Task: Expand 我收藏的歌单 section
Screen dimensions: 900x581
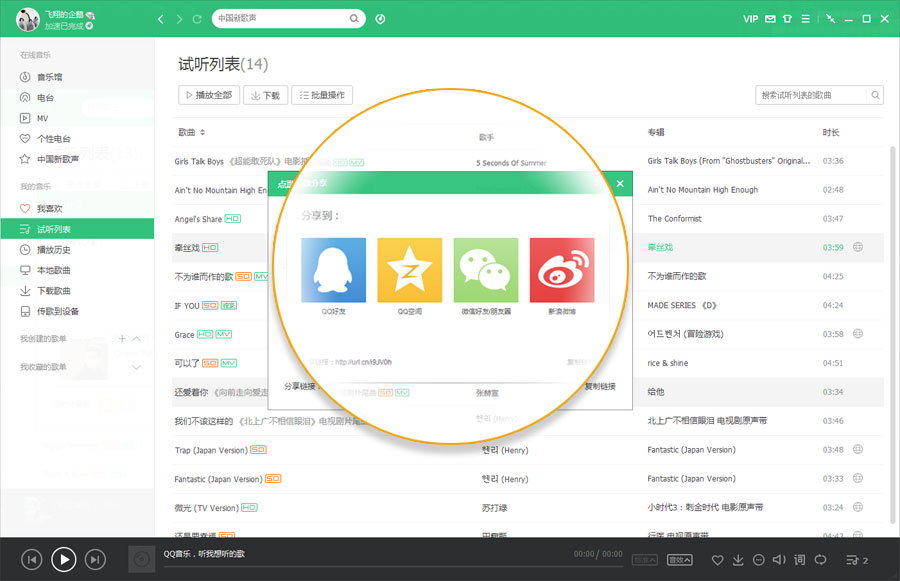Action: click(x=136, y=367)
